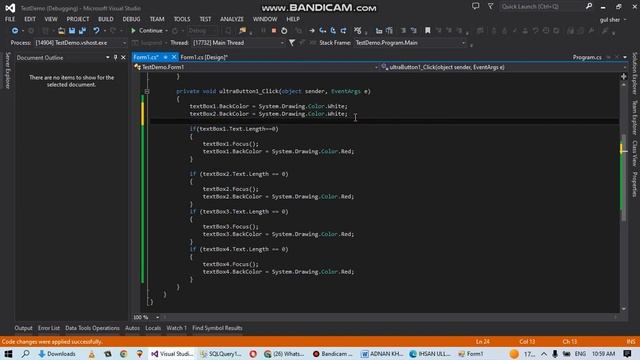Close the Form1.cs* tab

[174, 57]
